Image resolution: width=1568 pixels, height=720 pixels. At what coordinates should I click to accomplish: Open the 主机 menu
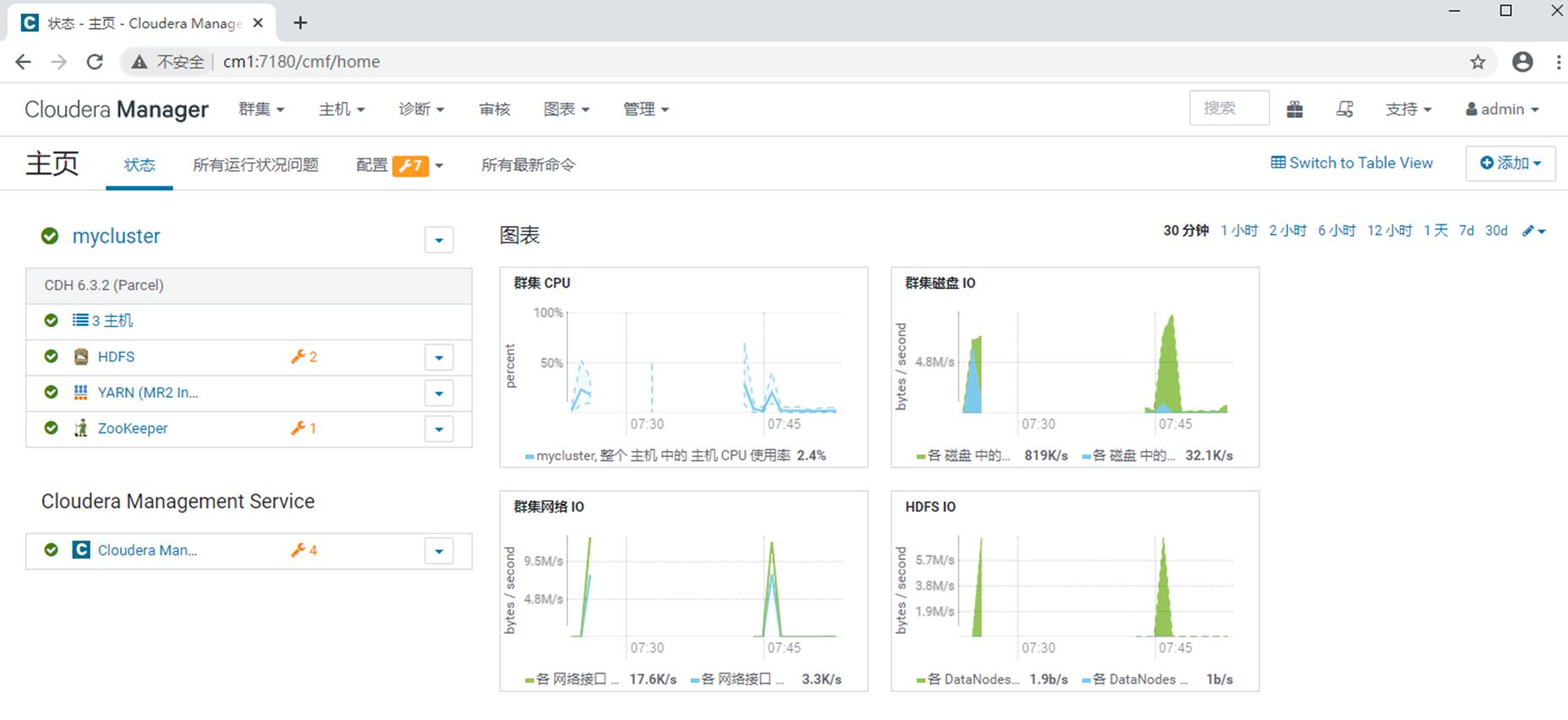pos(341,110)
